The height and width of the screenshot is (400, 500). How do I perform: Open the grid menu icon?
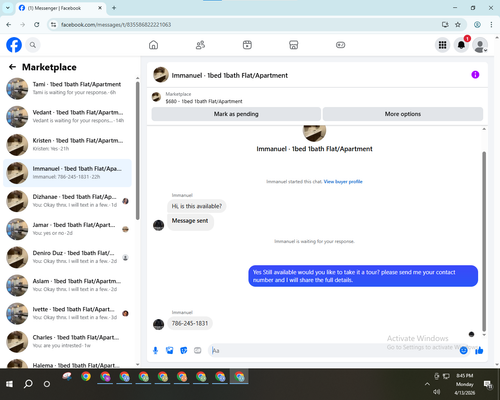[x=442, y=45]
